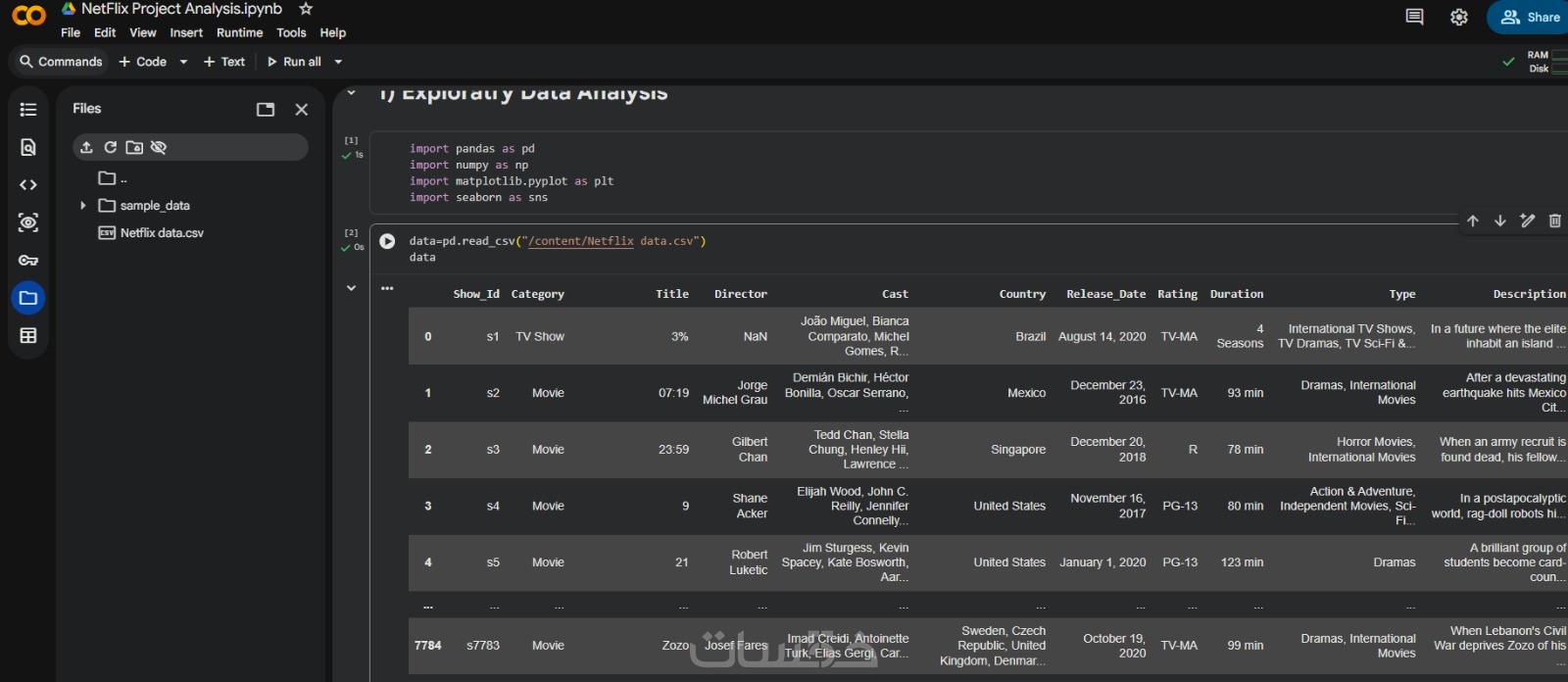This screenshot has width=1568, height=682.
Task: Click the RAM and Disk usage indicator
Action: click(1544, 62)
